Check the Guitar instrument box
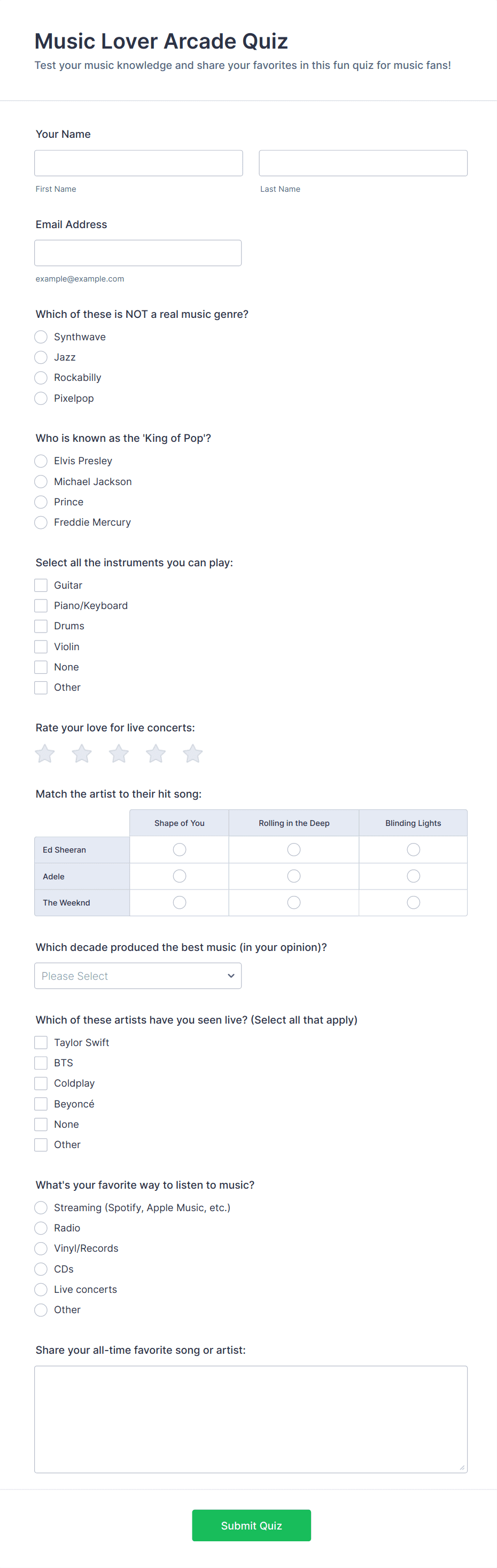This screenshot has height=1568, width=497. (41, 585)
